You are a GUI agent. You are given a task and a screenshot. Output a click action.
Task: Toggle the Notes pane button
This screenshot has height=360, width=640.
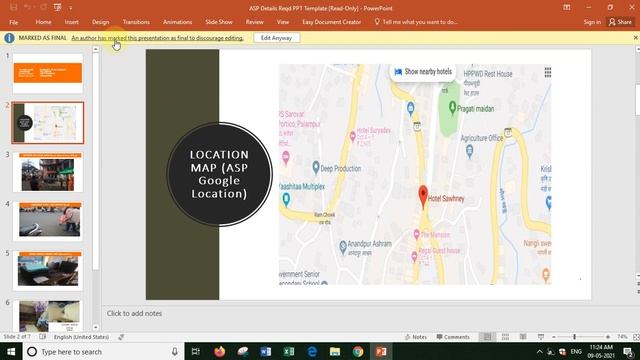pos(416,337)
